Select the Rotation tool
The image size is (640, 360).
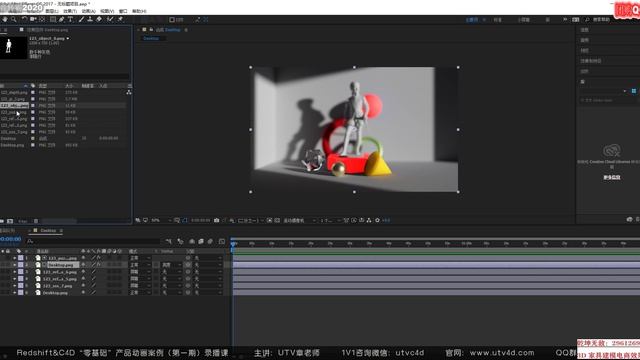tap(24, 19)
